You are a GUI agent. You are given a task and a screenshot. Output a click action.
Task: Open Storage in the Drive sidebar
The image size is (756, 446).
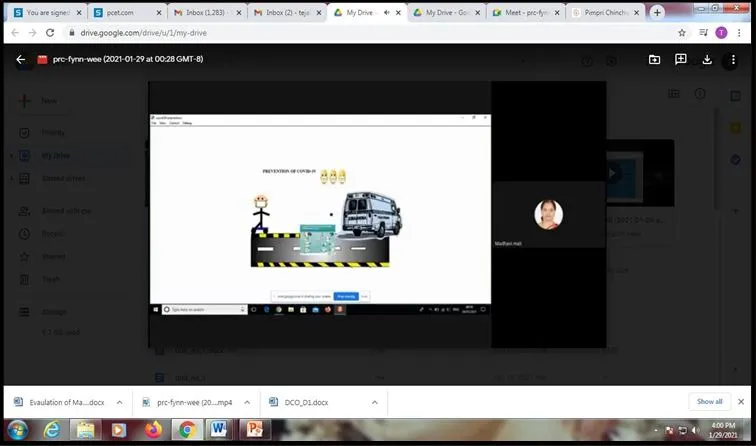(x=54, y=312)
